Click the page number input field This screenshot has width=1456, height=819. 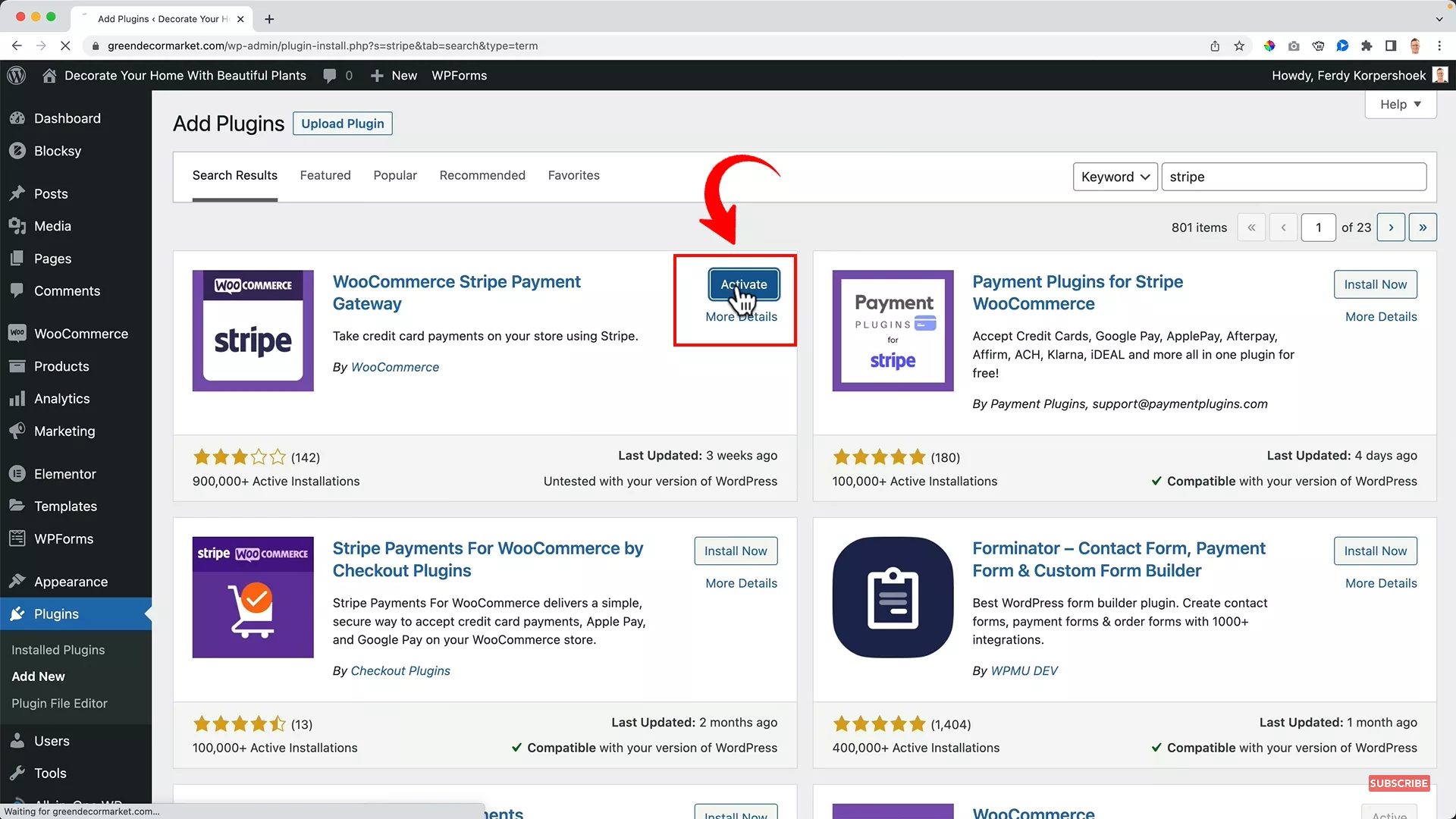point(1319,227)
